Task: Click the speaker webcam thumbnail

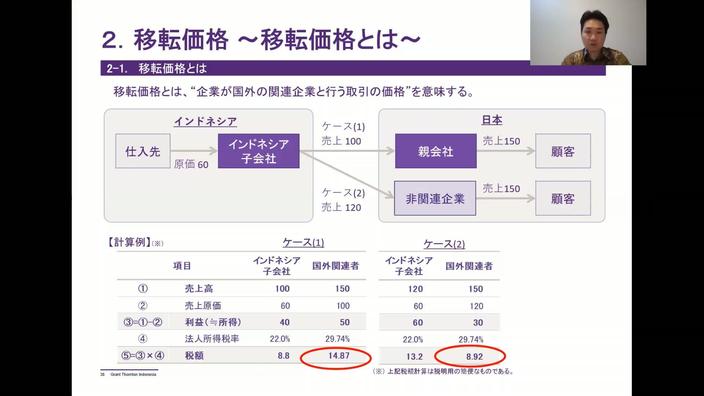Action: [x=588, y=32]
